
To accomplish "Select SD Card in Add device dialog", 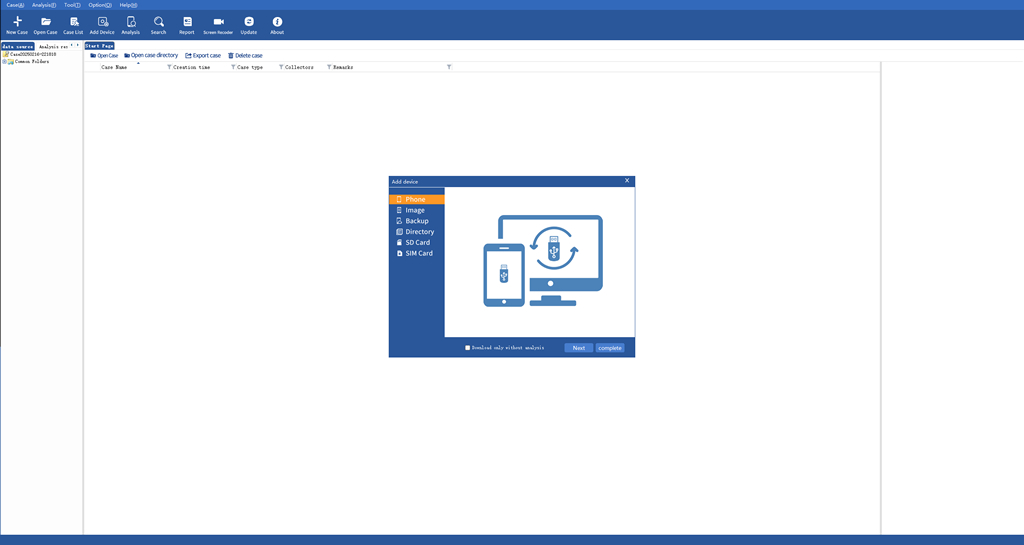I will pyautogui.click(x=417, y=242).
